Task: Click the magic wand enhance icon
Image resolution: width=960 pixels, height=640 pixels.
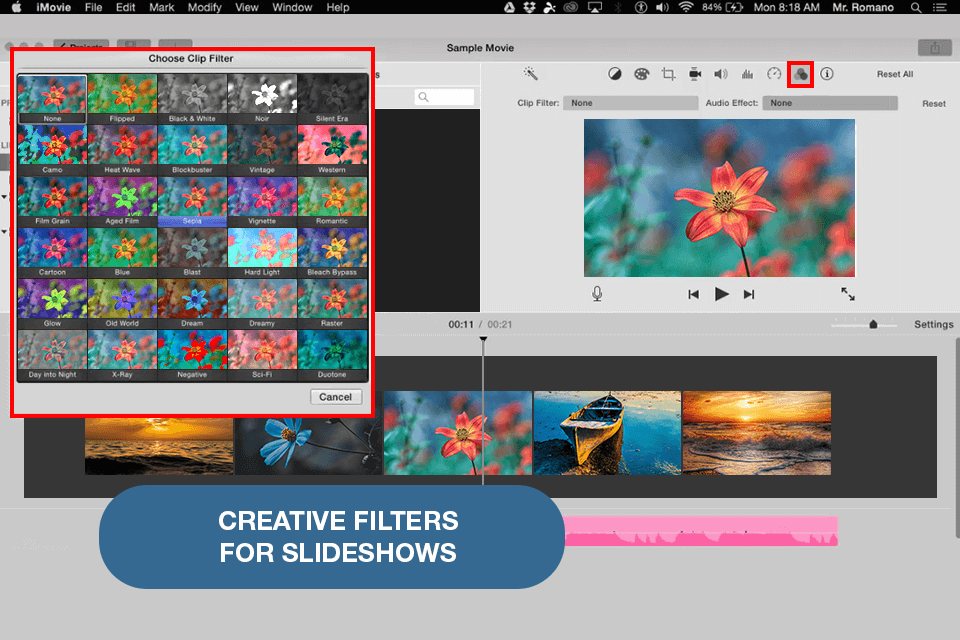Action: click(x=530, y=73)
